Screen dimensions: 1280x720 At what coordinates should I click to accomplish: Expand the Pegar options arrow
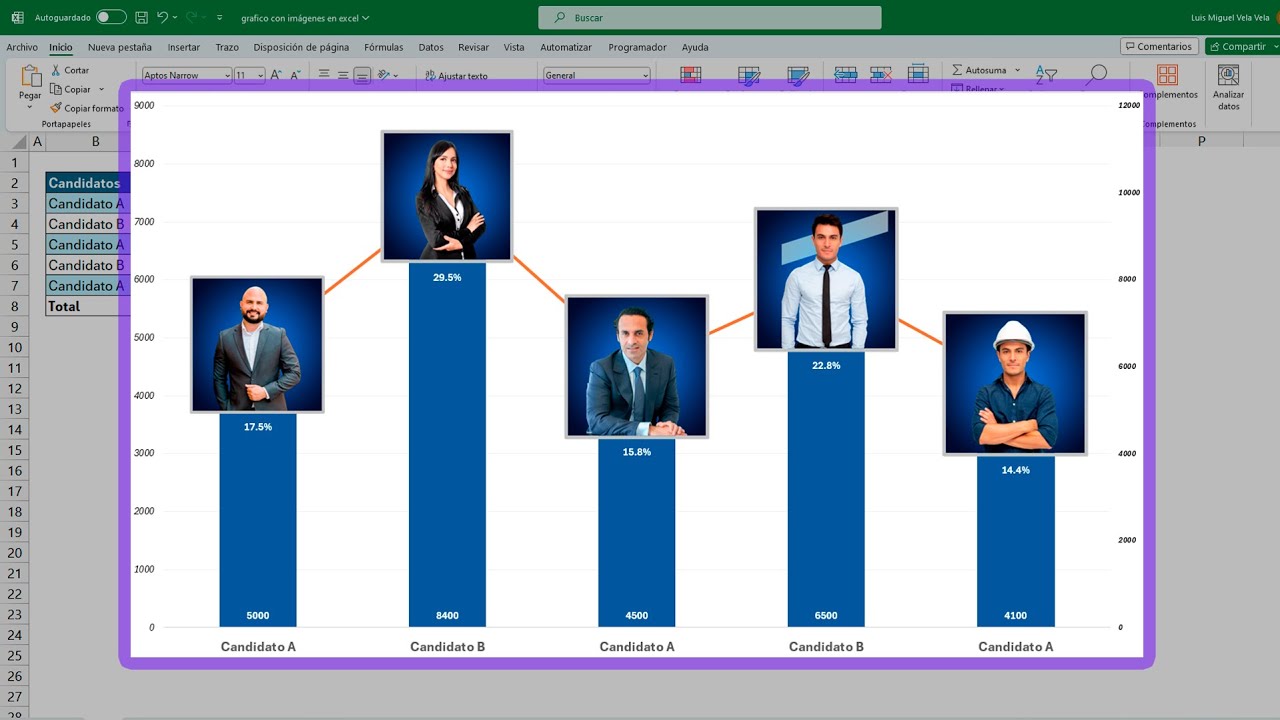[x=30, y=106]
